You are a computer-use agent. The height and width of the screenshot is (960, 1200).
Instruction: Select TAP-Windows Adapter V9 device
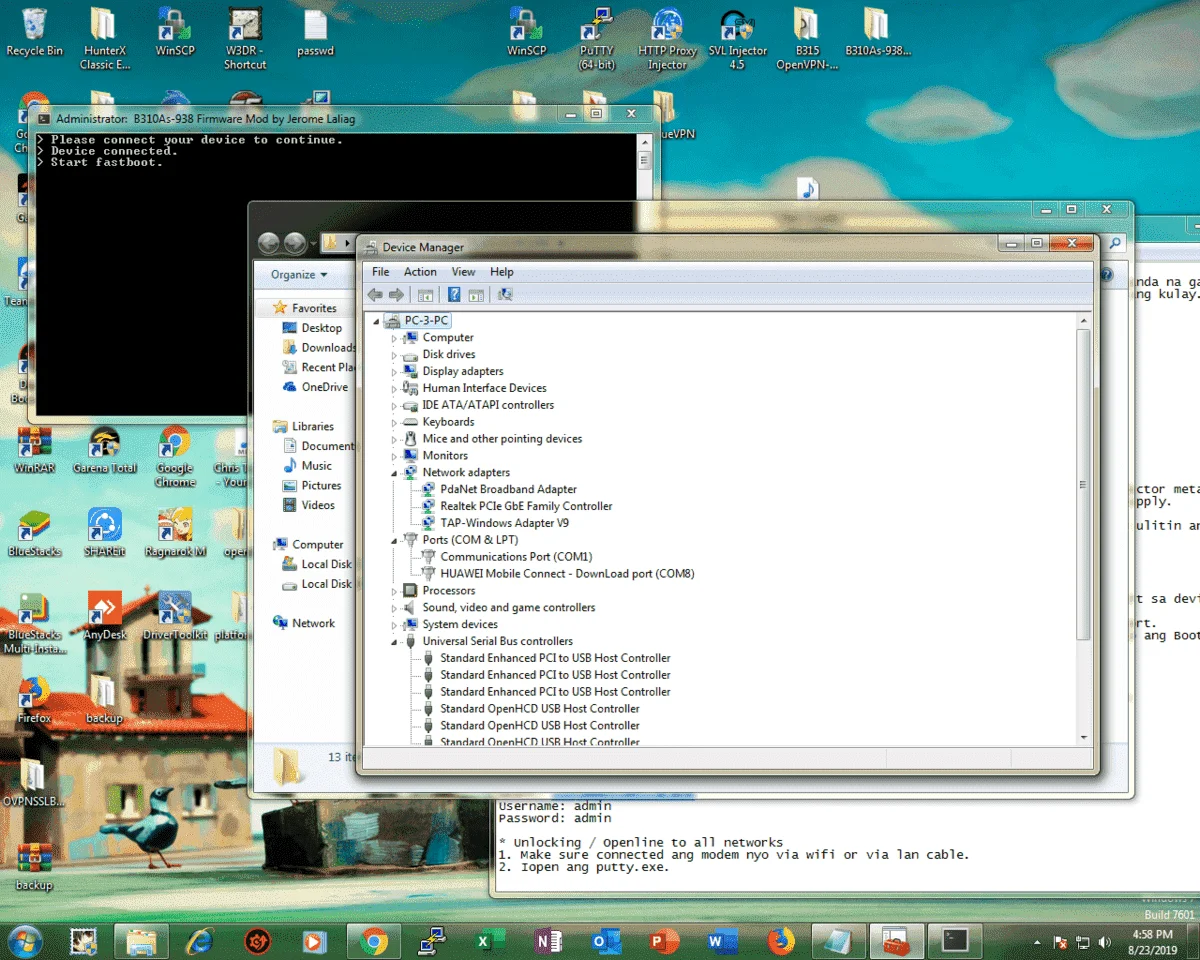click(x=504, y=524)
